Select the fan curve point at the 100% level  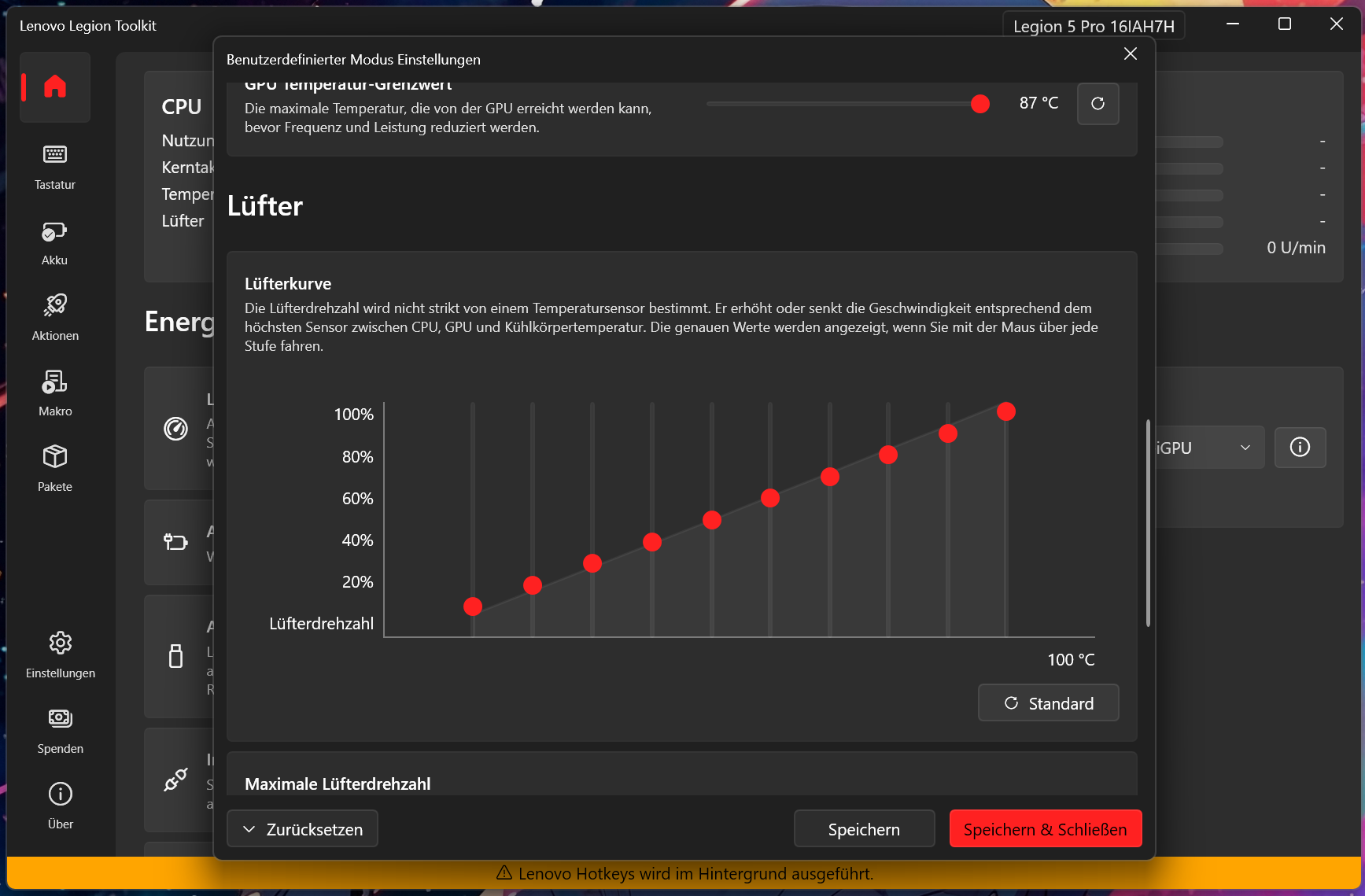coord(1006,411)
